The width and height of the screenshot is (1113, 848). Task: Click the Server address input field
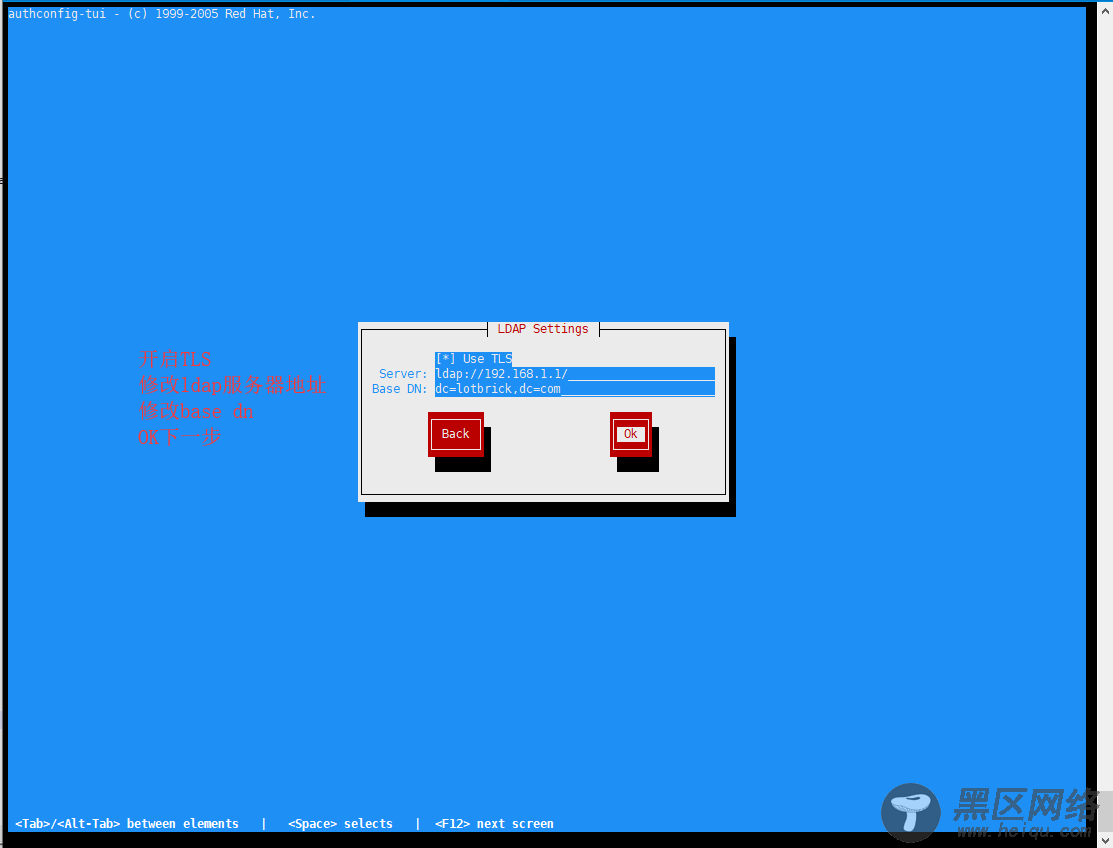click(575, 374)
